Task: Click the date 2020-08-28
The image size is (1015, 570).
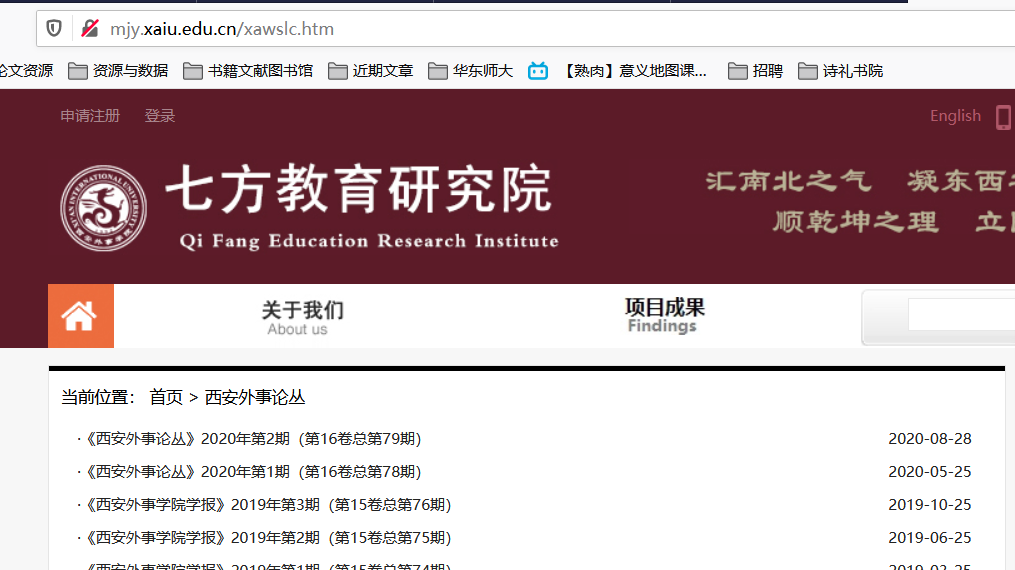Action: coord(930,439)
